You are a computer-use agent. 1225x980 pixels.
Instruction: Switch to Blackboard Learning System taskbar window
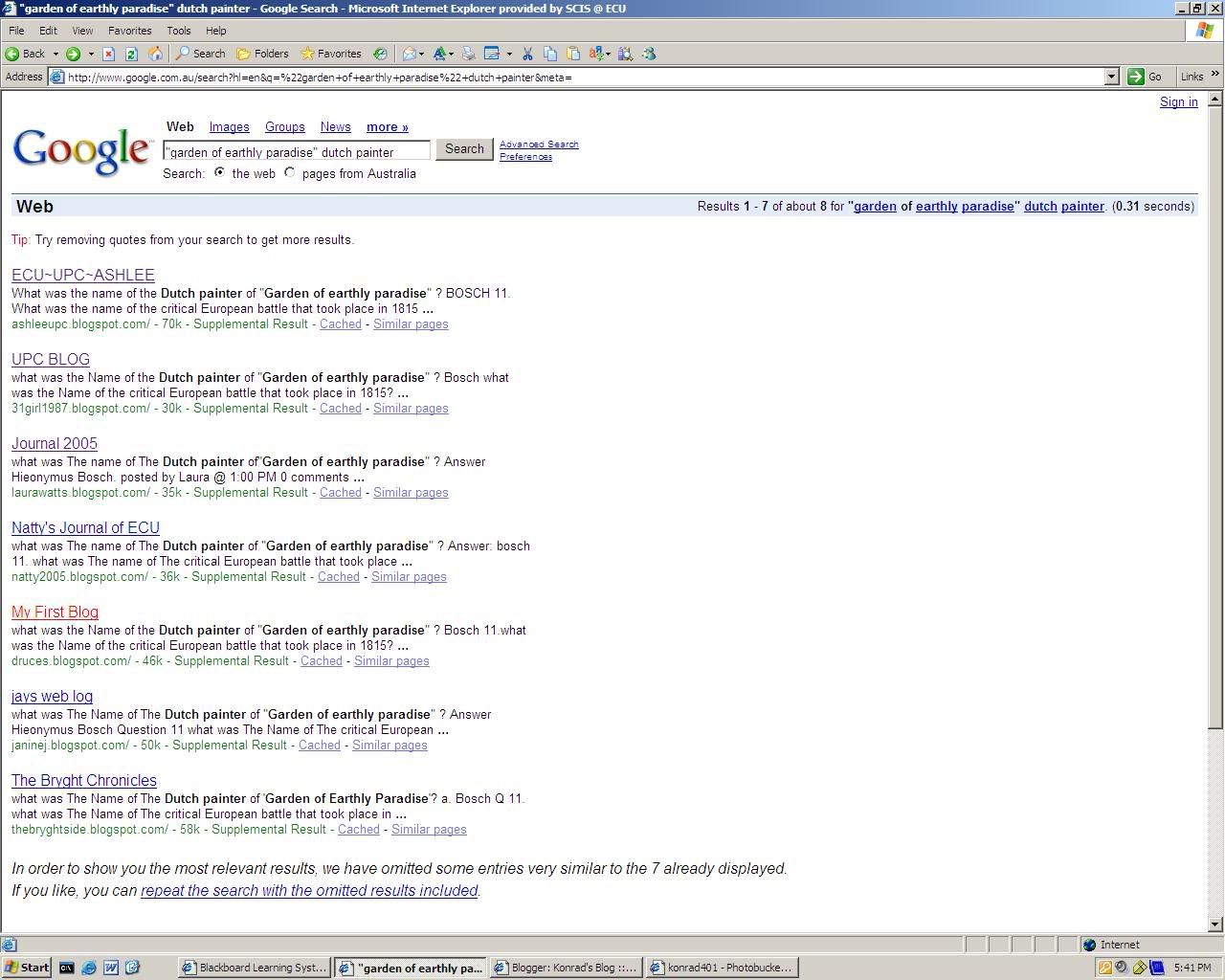point(255,968)
